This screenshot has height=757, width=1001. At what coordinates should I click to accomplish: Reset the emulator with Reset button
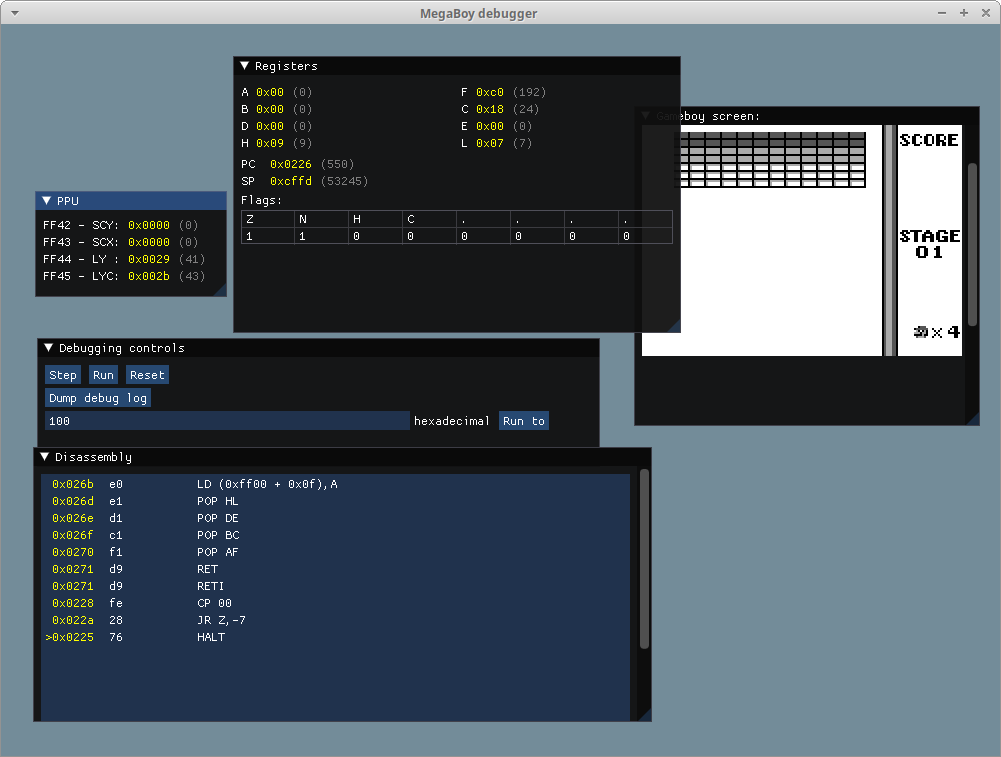click(x=147, y=375)
